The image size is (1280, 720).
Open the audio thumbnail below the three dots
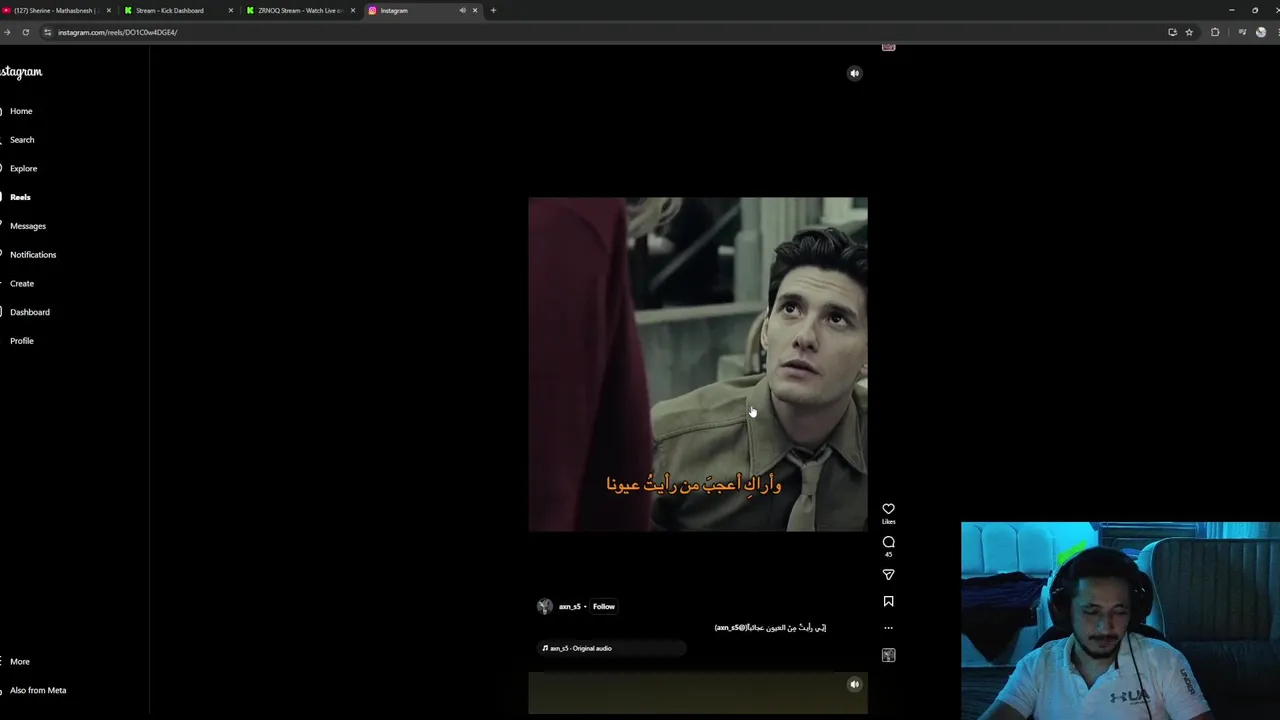[888, 655]
